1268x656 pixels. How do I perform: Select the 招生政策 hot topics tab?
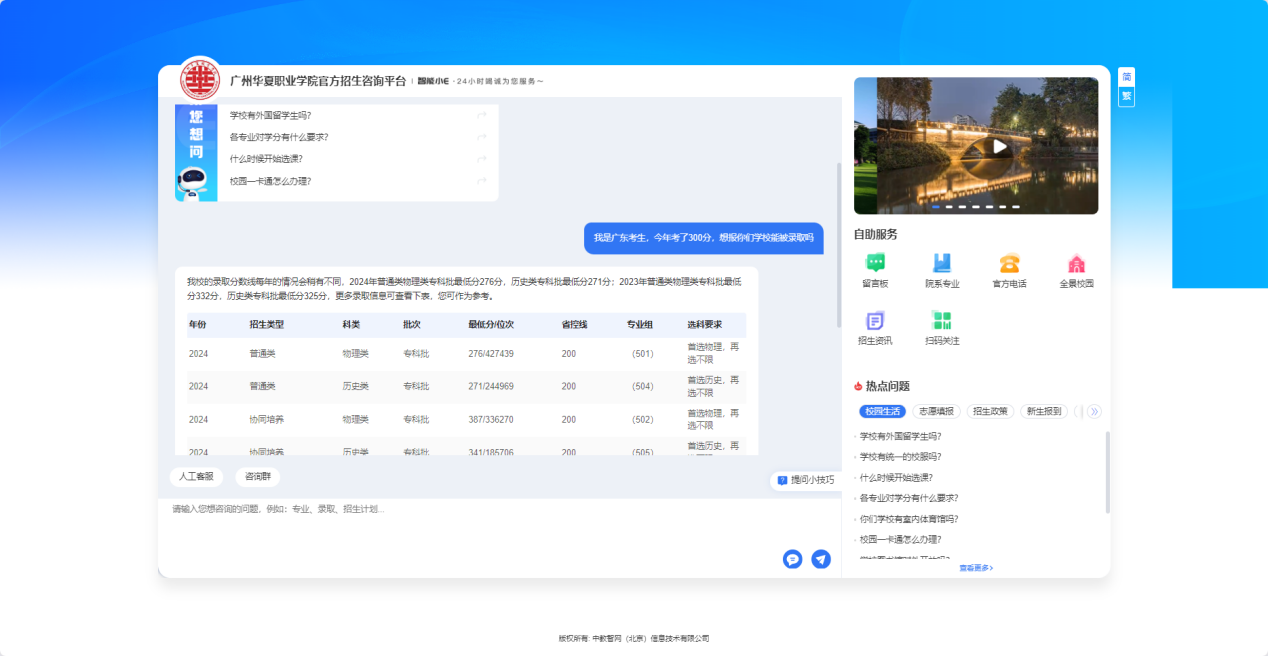[991, 411]
